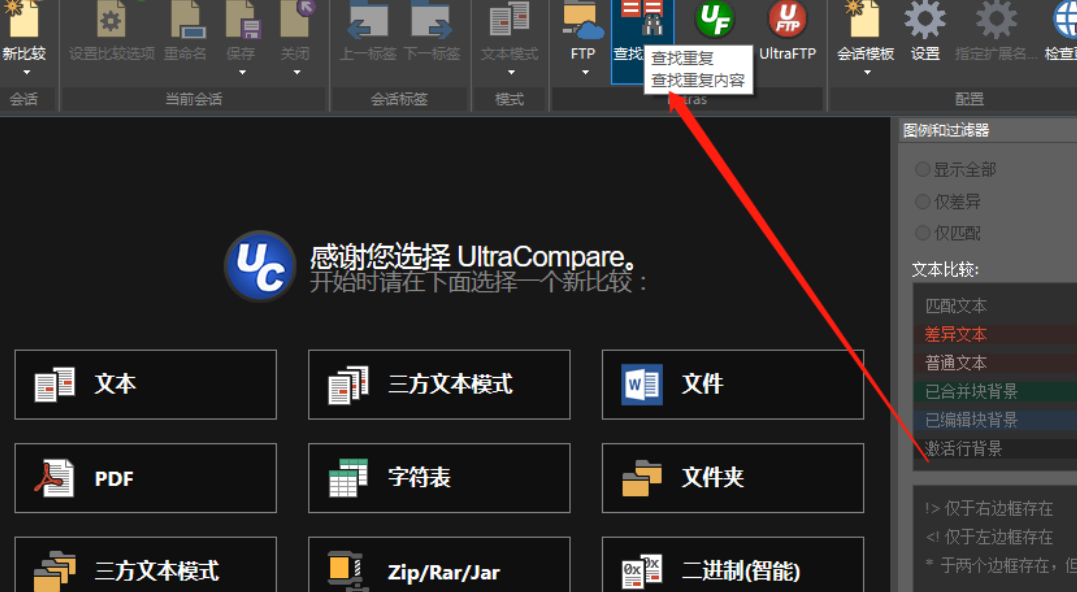This screenshot has height=592, width=1077.
Task: Open the 文本模式 mode dropdown
Action: click(x=510, y=72)
